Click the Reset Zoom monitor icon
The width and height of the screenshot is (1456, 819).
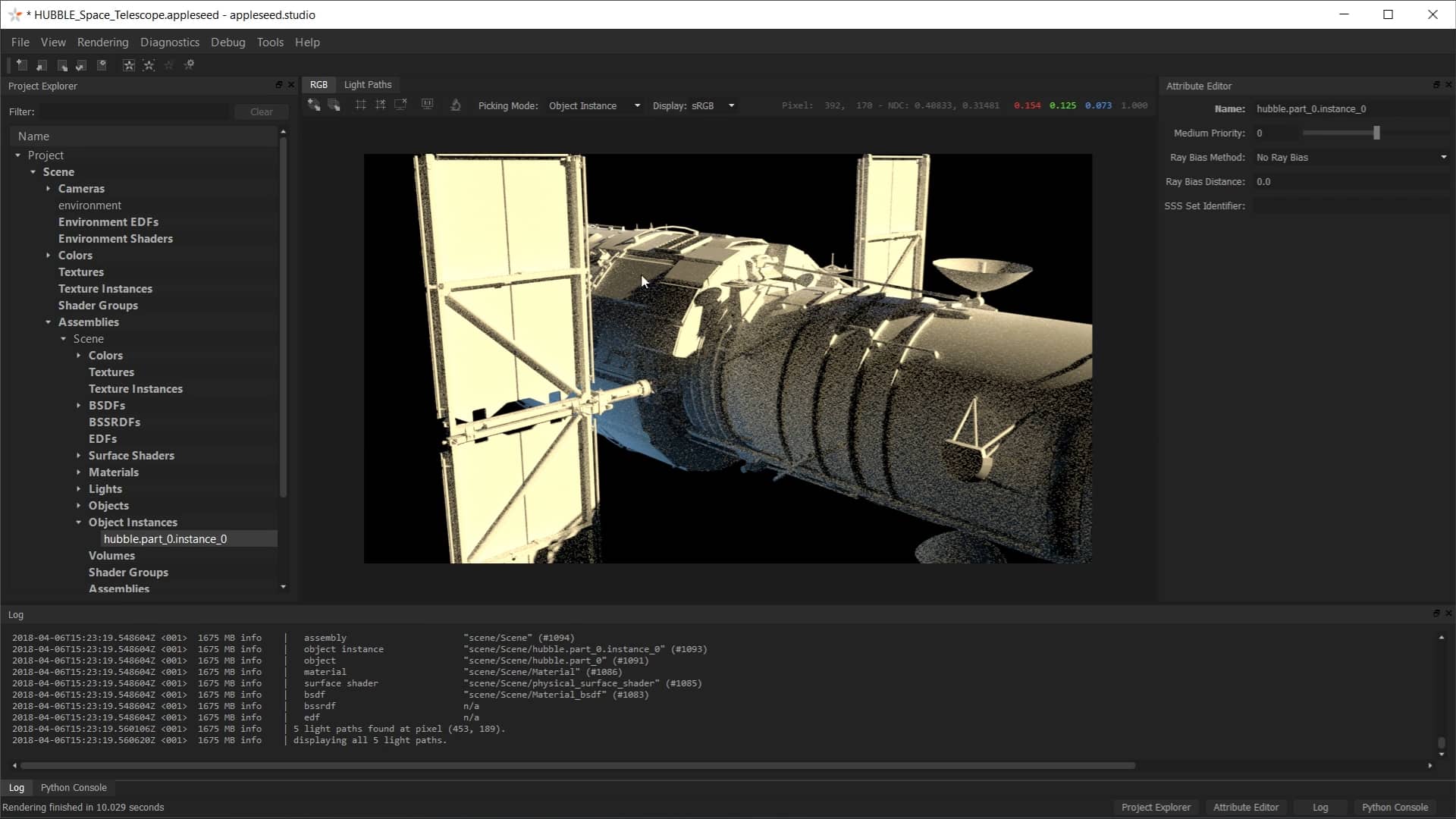tap(428, 105)
